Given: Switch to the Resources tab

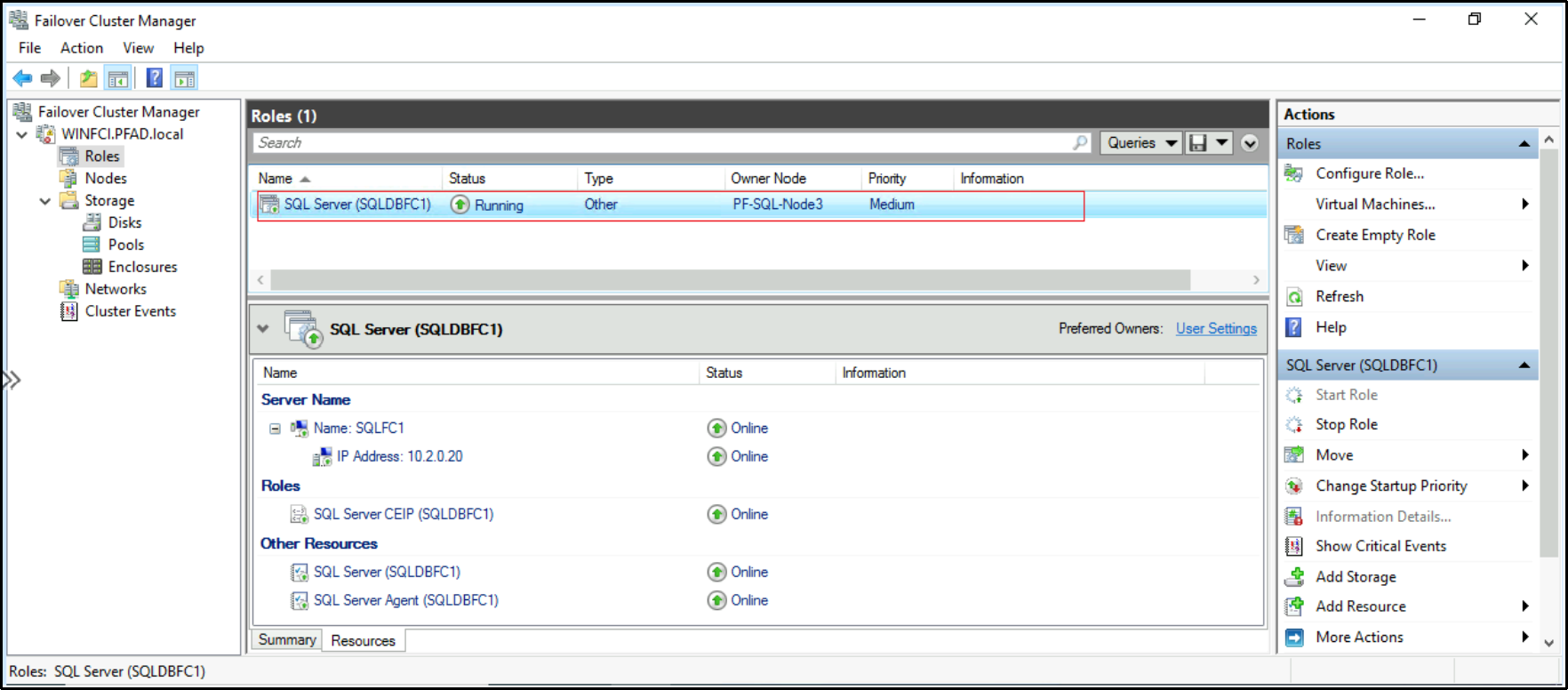Looking at the screenshot, I should coord(363,641).
